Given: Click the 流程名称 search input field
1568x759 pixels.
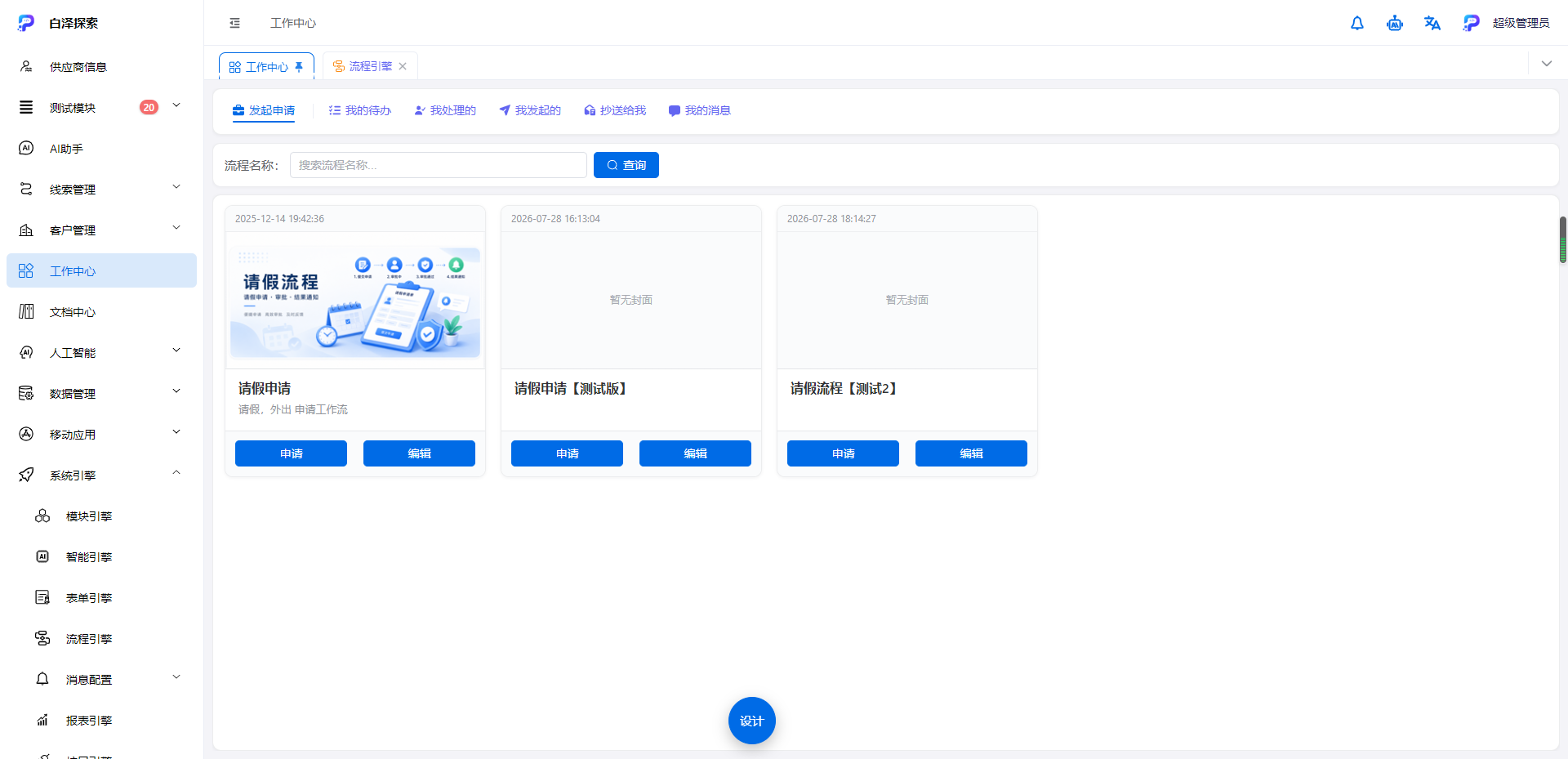Looking at the screenshot, I should 439,165.
